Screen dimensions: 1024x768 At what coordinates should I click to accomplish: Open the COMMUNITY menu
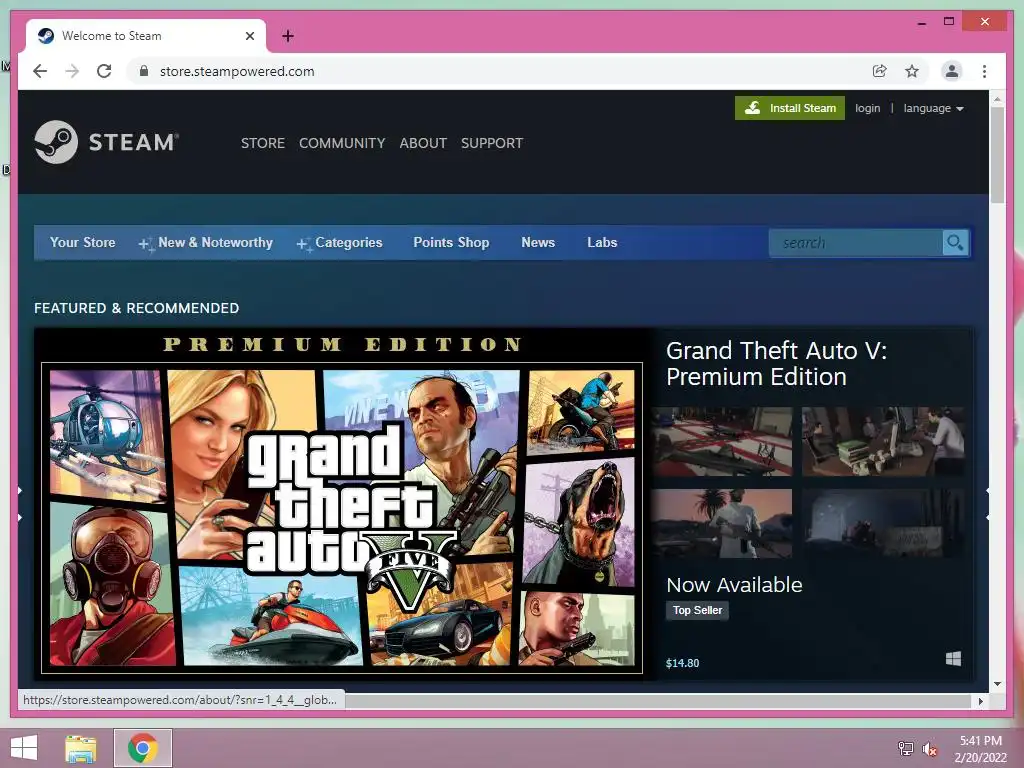tap(342, 143)
